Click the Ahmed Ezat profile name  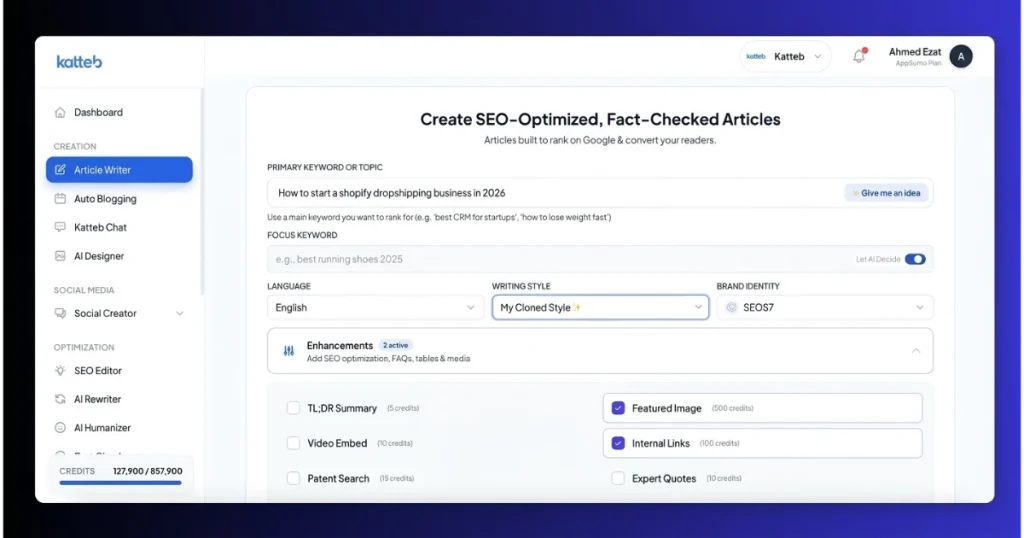(x=915, y=52)
